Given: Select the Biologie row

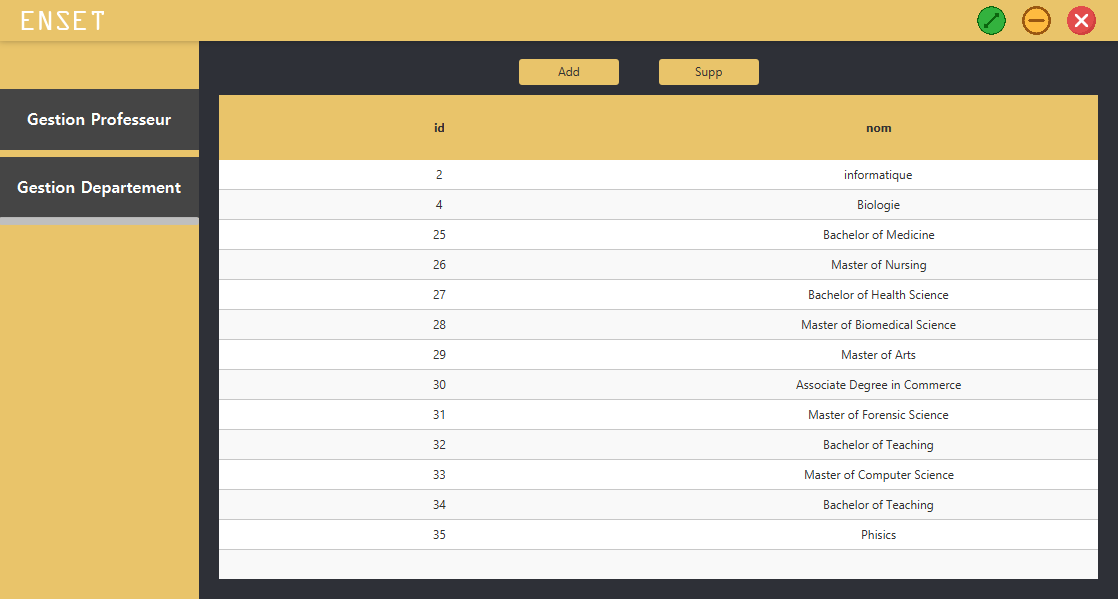Looking at the screenshot, I should point(658,205).
